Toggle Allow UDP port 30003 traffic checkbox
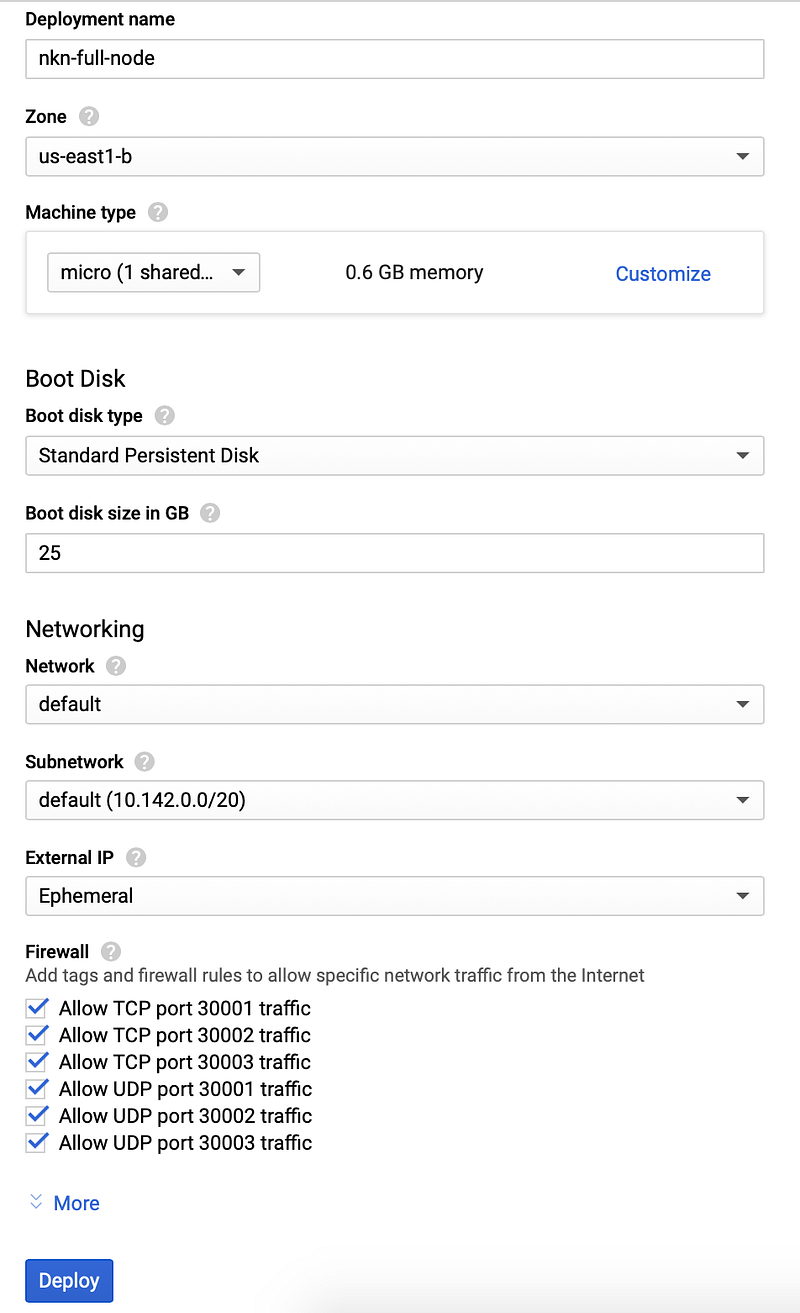The width and height of the screenshot is (800, 1313). (38, 1143)
